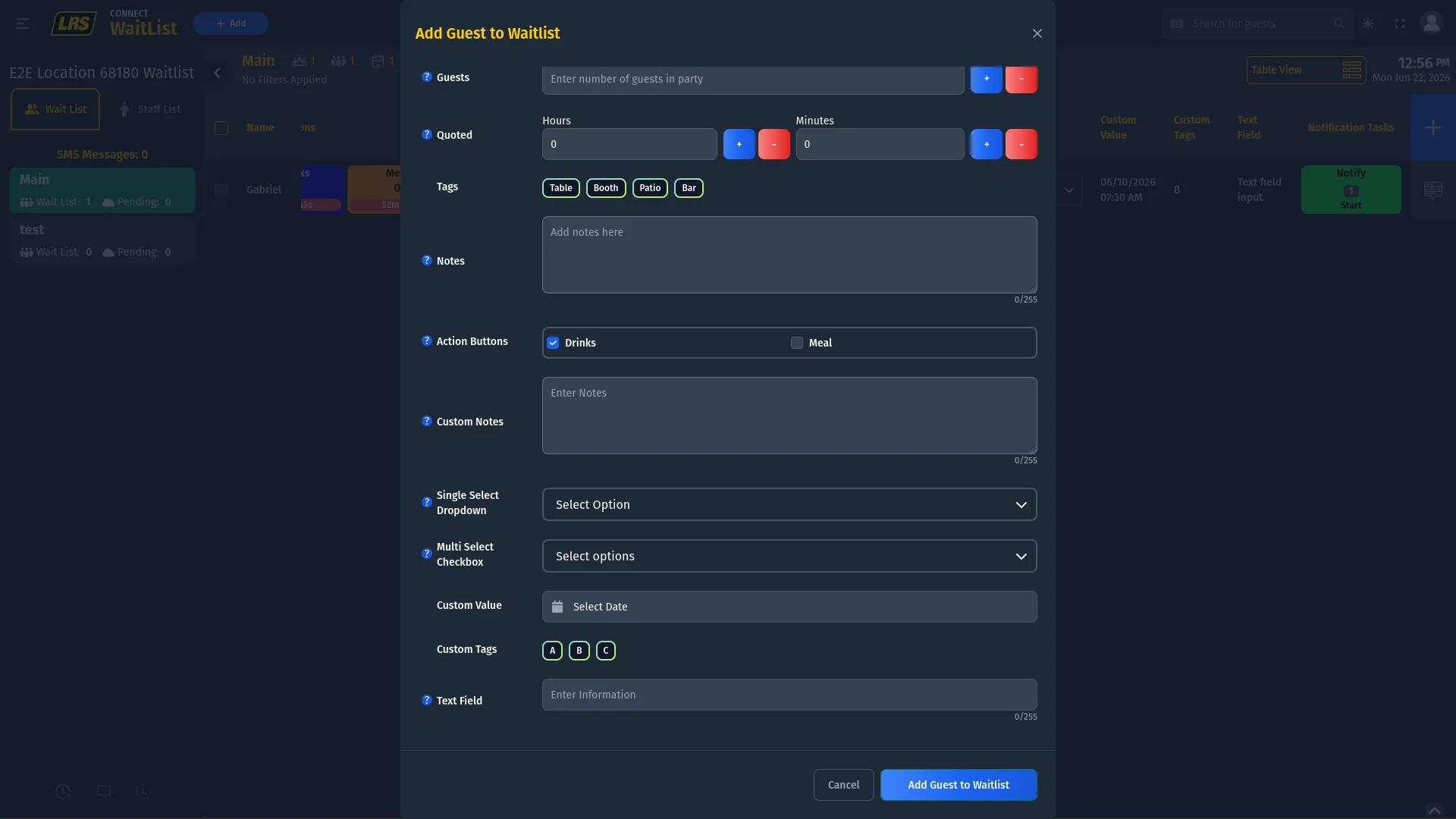Image resolution: width=1456 pixels, height=819 pixels.
Task: Click the Add button in top bar
Action: point(231,24)
